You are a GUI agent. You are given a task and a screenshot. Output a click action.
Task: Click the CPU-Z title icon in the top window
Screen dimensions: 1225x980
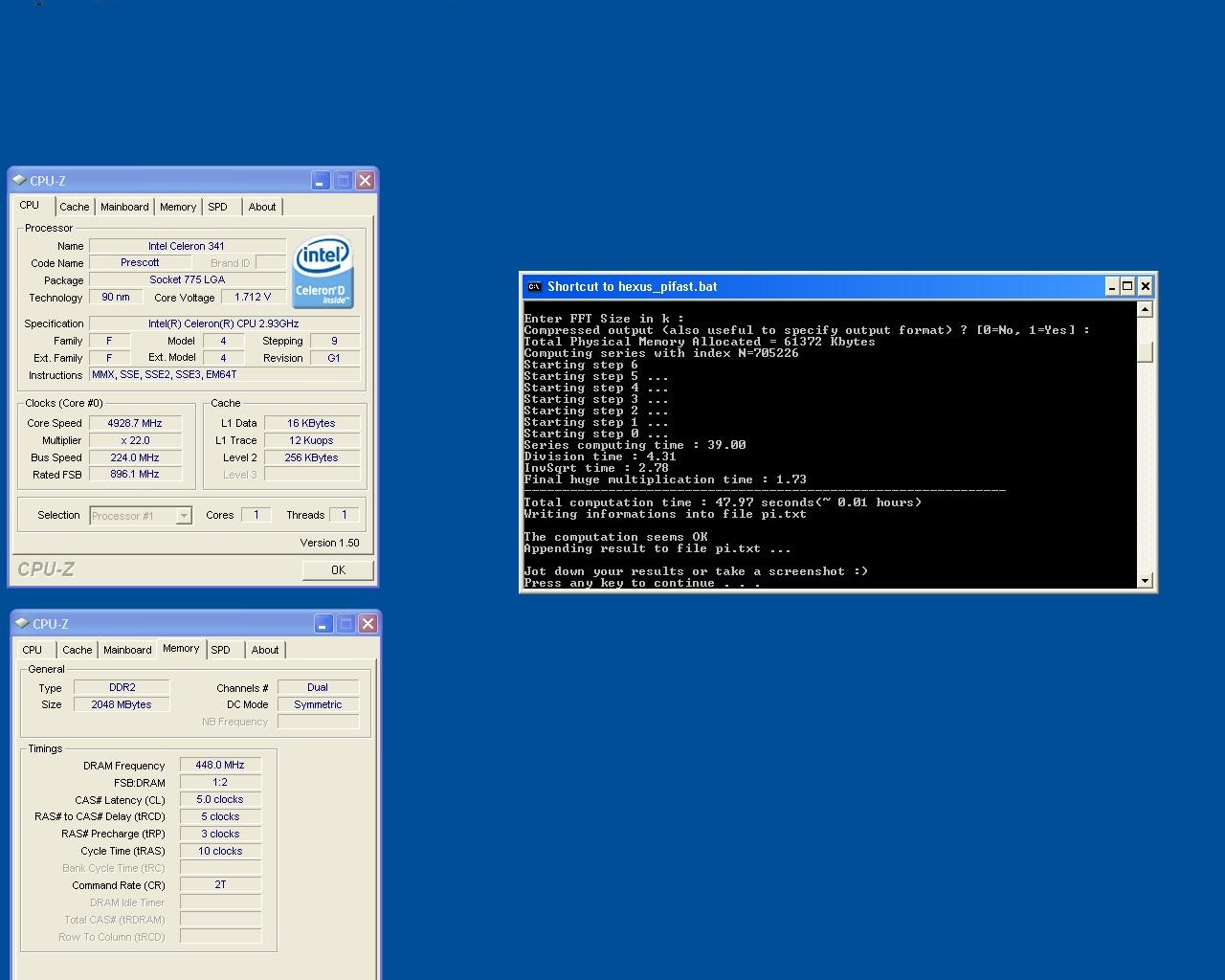(x=19, y=180)
